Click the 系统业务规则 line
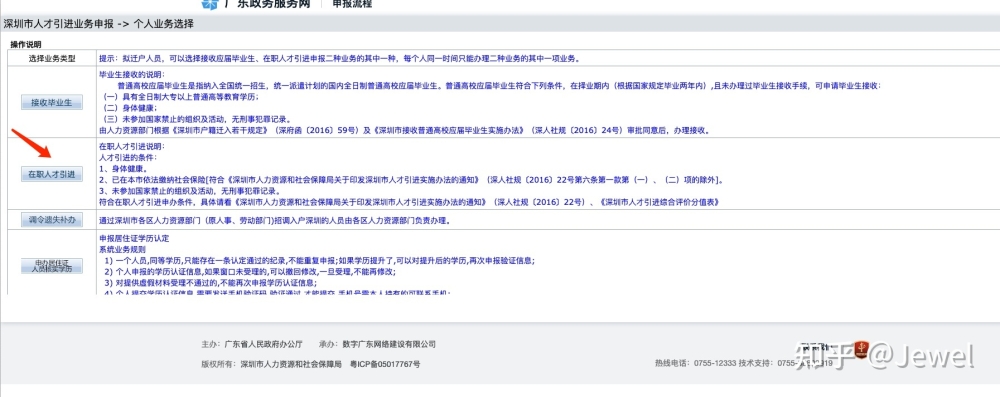Image resolution: width=1000 pixels, height=397 pixels. tap(123, 250)
